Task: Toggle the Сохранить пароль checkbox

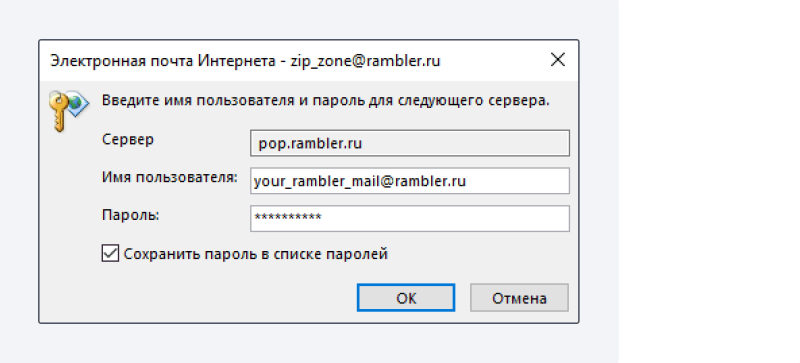Action: tap(110, 254)
